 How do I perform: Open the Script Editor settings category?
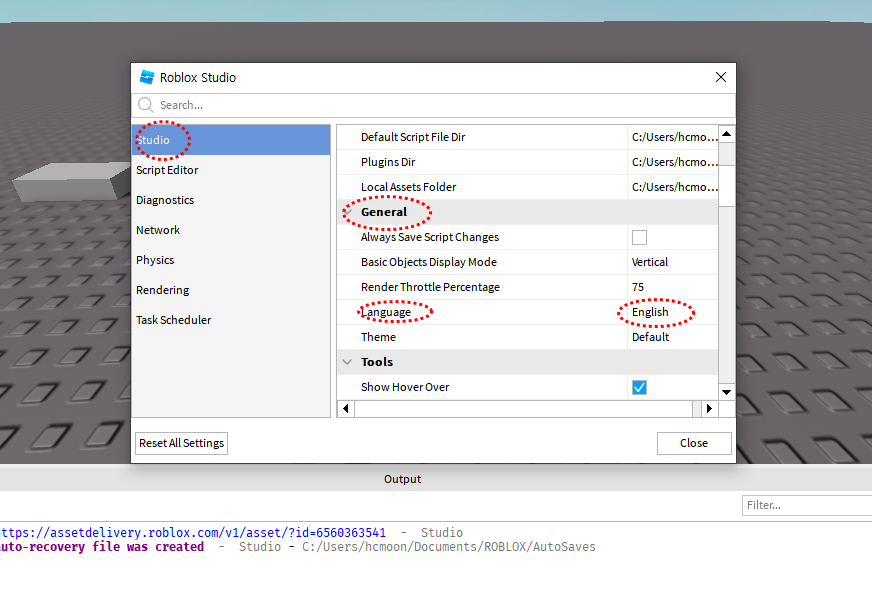pos(231,170)
